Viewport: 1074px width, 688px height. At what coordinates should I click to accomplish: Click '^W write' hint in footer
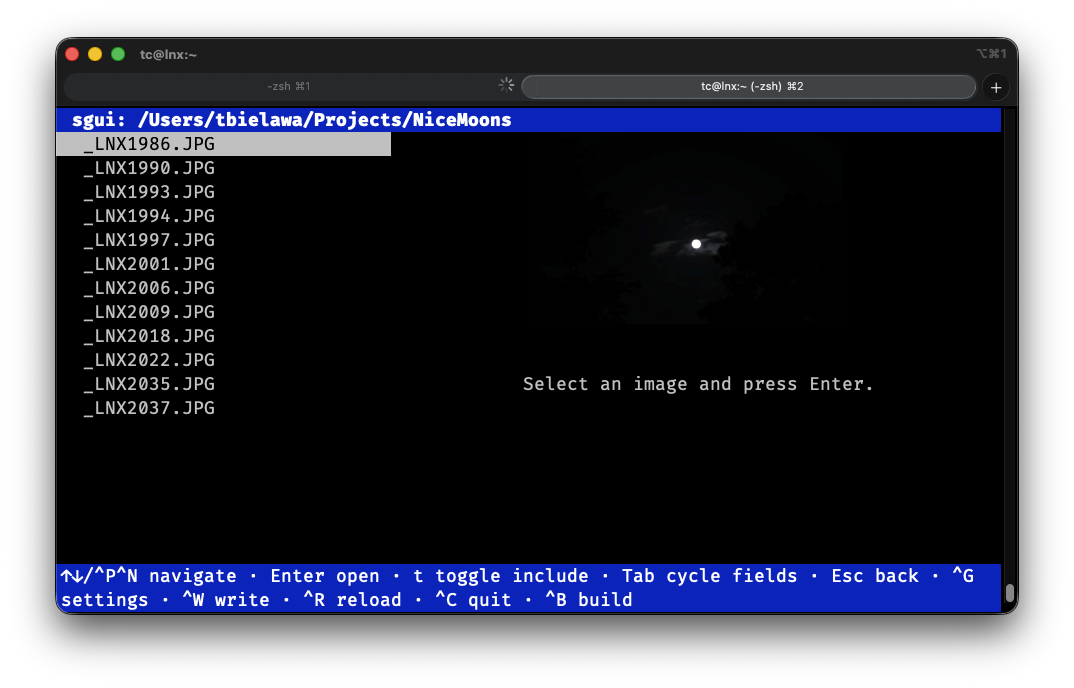pos(226,600)
